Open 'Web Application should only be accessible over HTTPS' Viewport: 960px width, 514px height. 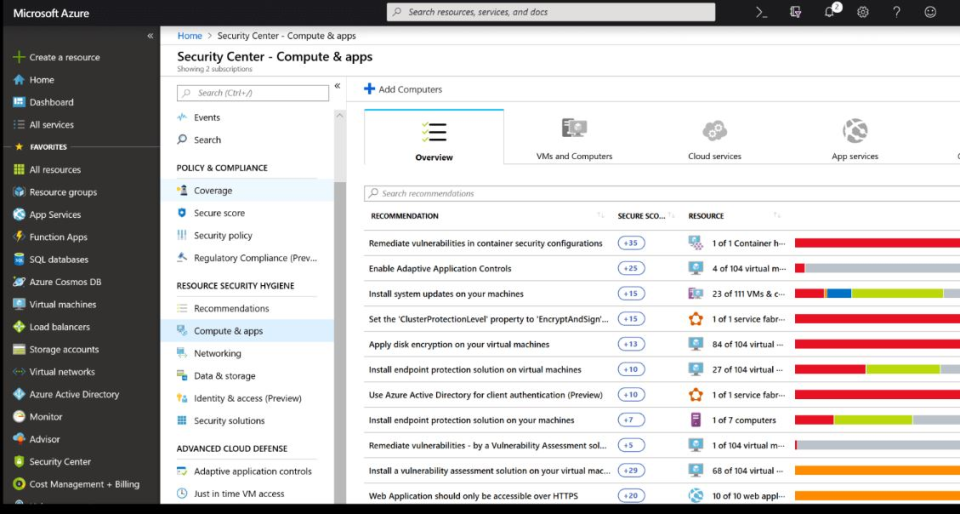(x=473, y=496)
